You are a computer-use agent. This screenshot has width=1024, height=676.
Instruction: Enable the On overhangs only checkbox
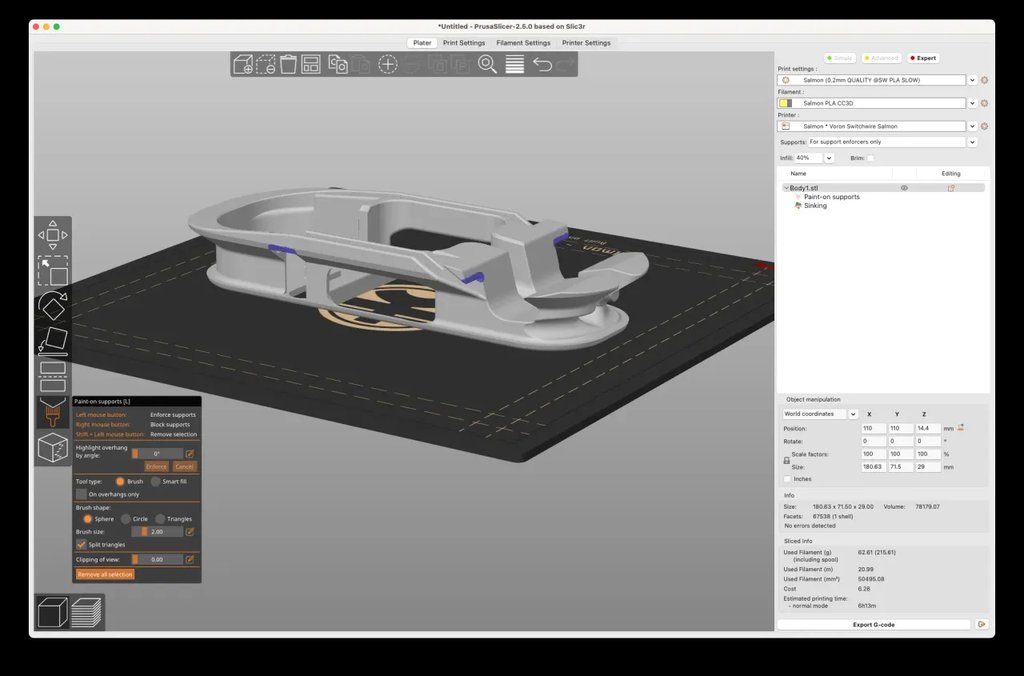tap(82, 494)
